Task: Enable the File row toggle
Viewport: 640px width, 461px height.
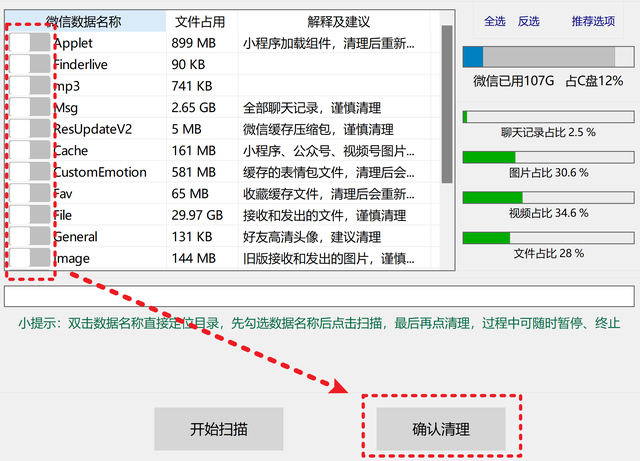Action: pos(30,215)
